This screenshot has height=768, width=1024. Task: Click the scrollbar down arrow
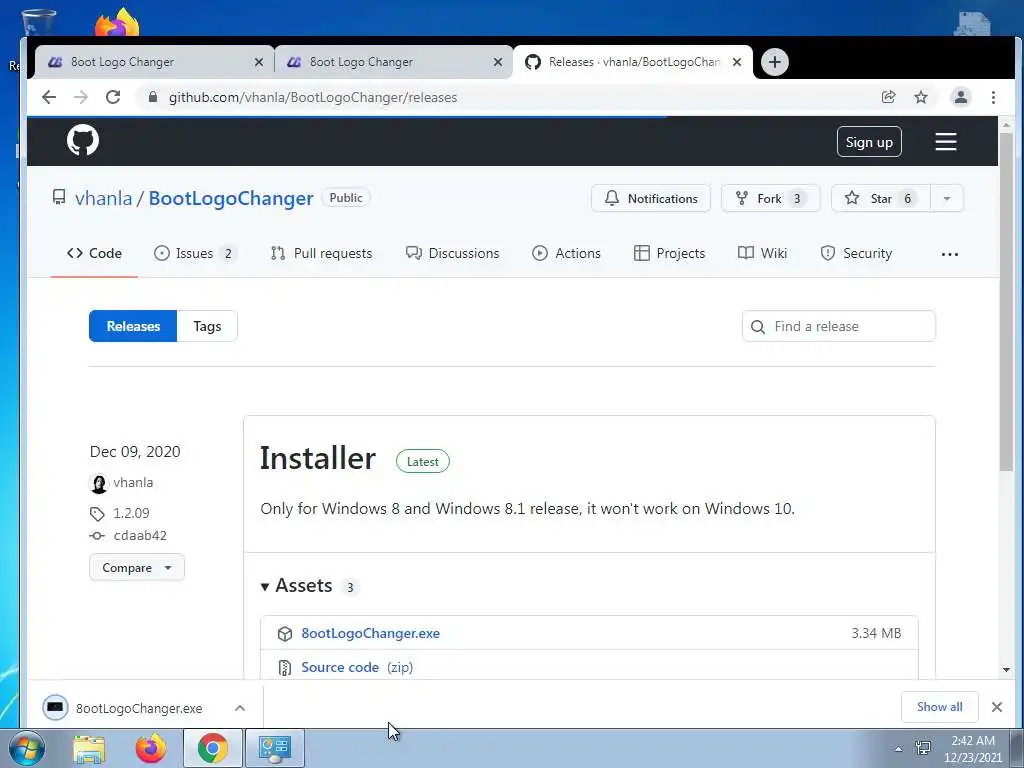[x=1006, y=669]
